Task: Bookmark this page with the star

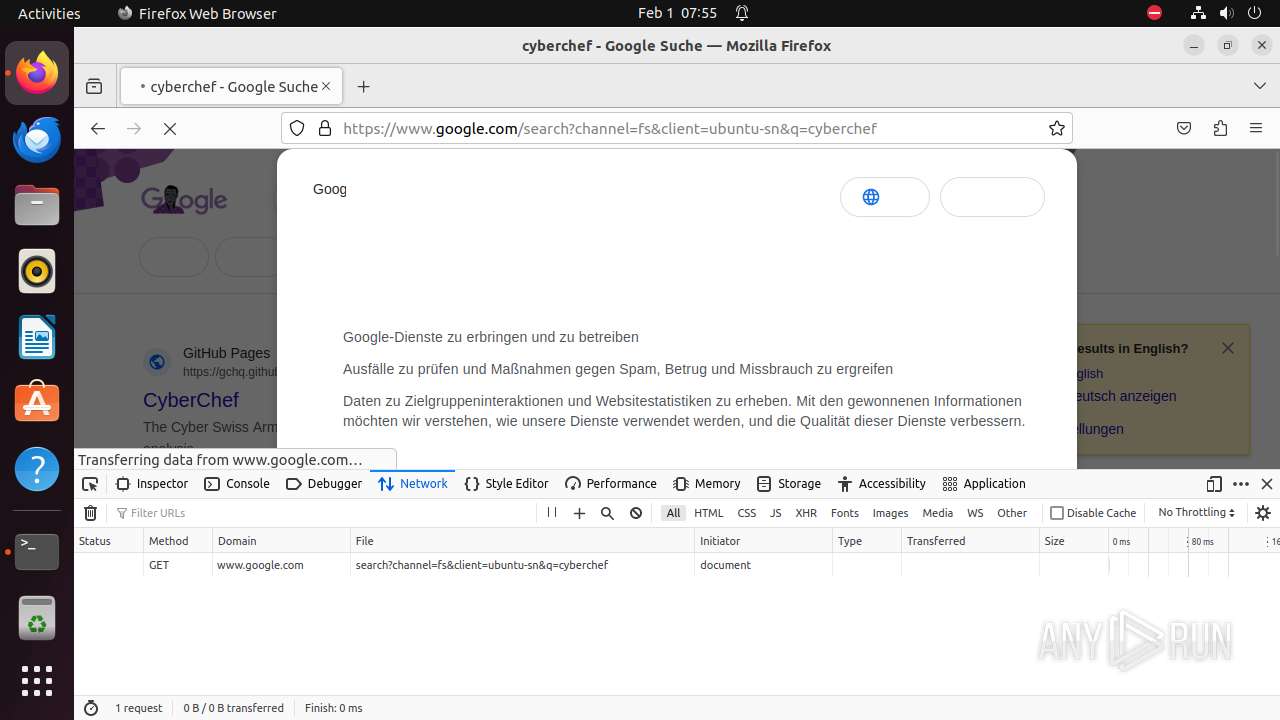Action: click(x=1056, y=128)
